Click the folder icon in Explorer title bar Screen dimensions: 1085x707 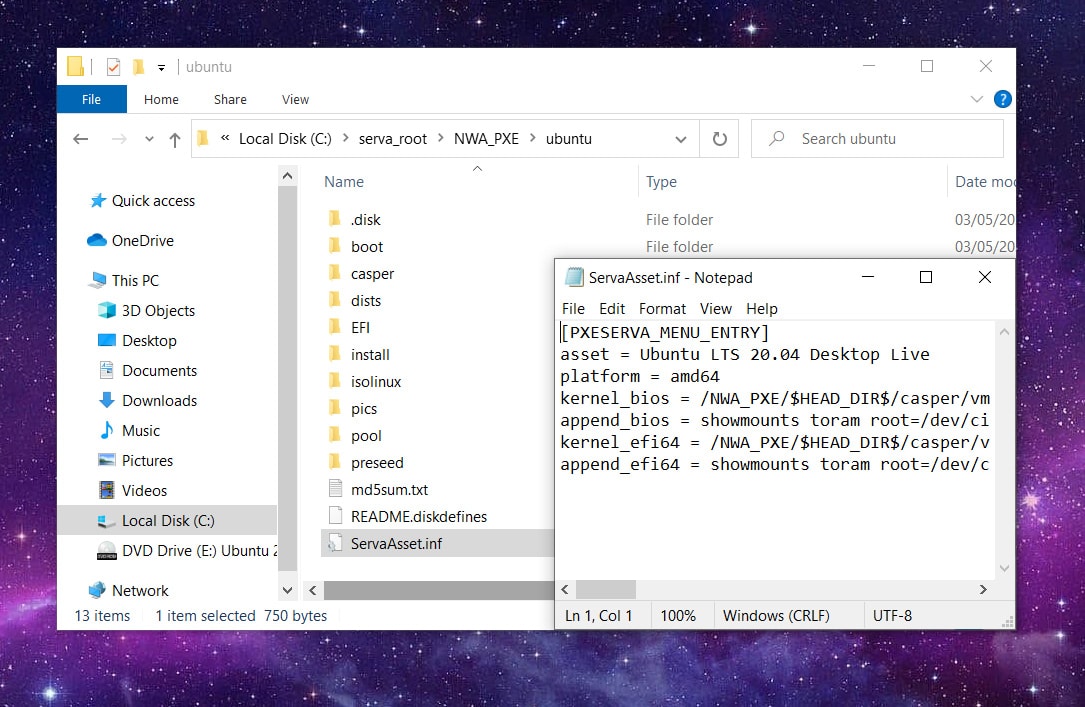pyautogui.click(x=75, y=66)
